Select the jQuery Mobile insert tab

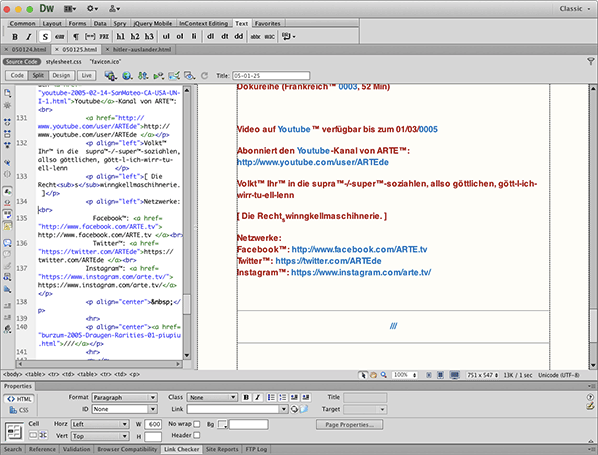point(153,23)
